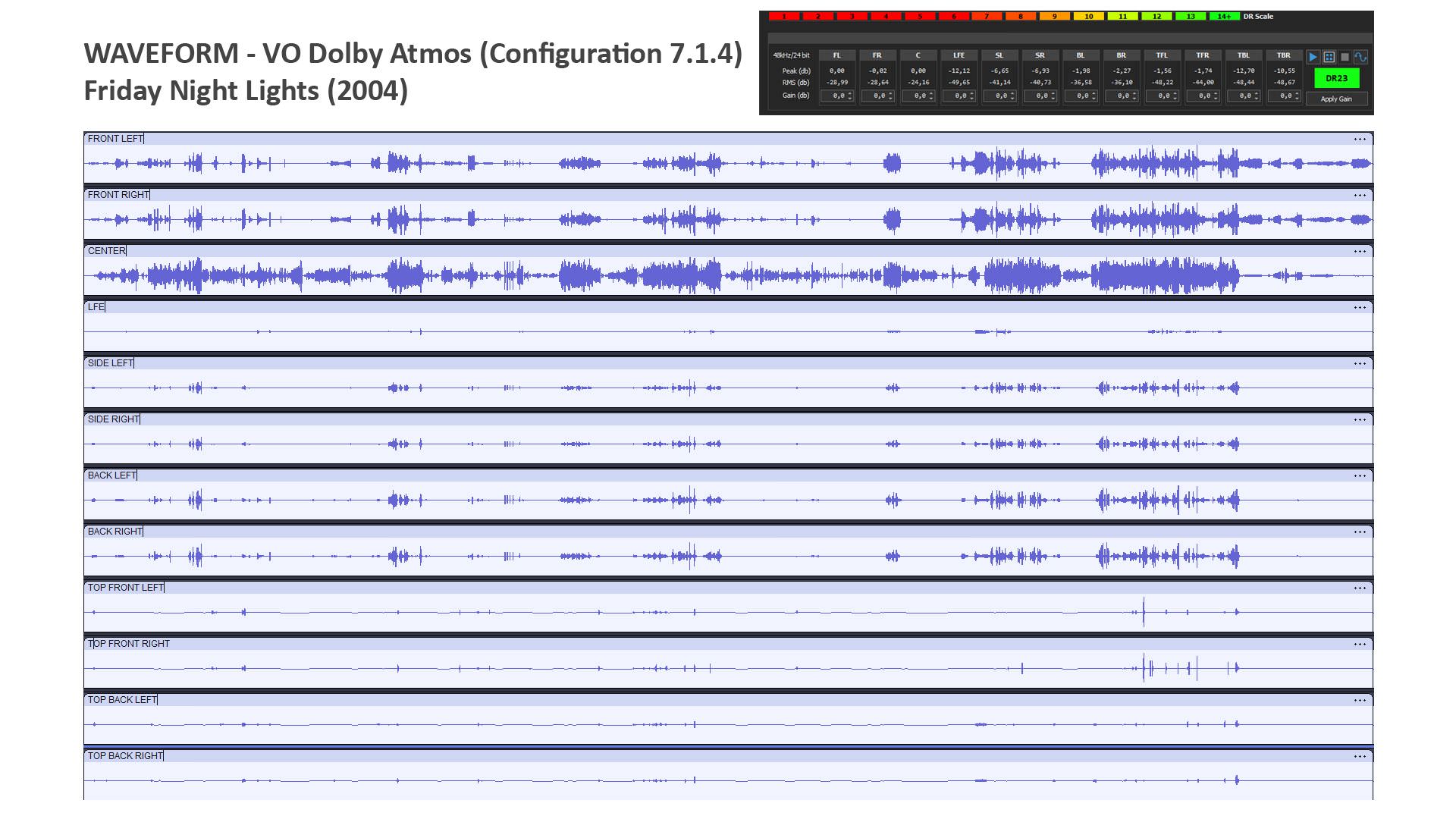This screenshot has height=819, width=1456.
Task: Select the TBR channel header button
Action: pos(1284,55)
